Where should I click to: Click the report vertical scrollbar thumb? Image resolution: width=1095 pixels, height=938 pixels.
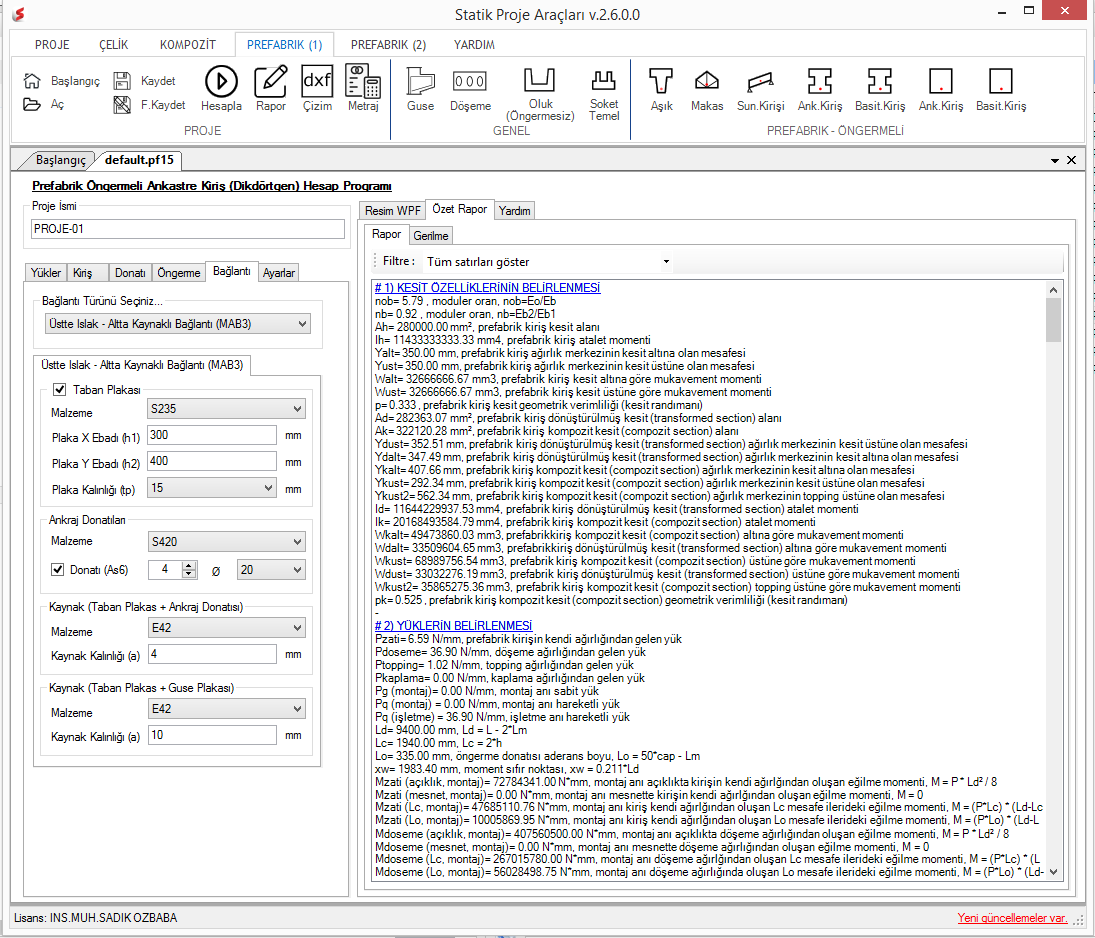1053,320
